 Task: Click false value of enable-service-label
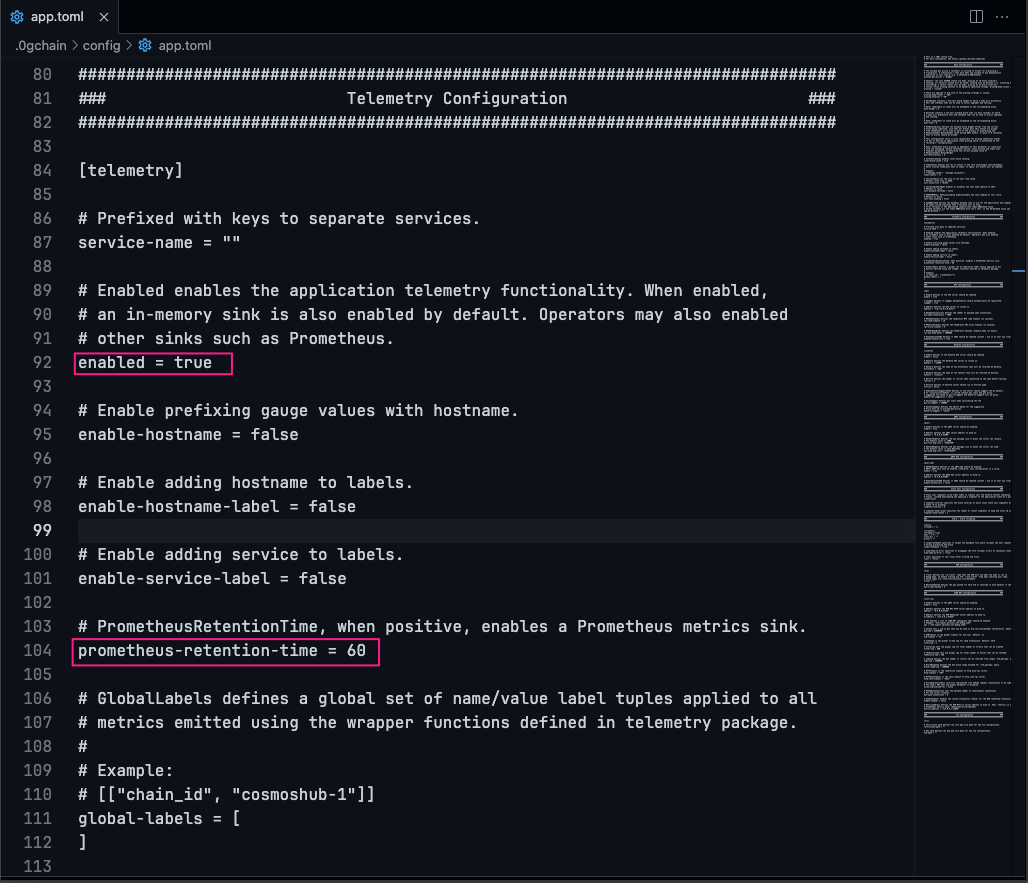(x=322, y=578)
